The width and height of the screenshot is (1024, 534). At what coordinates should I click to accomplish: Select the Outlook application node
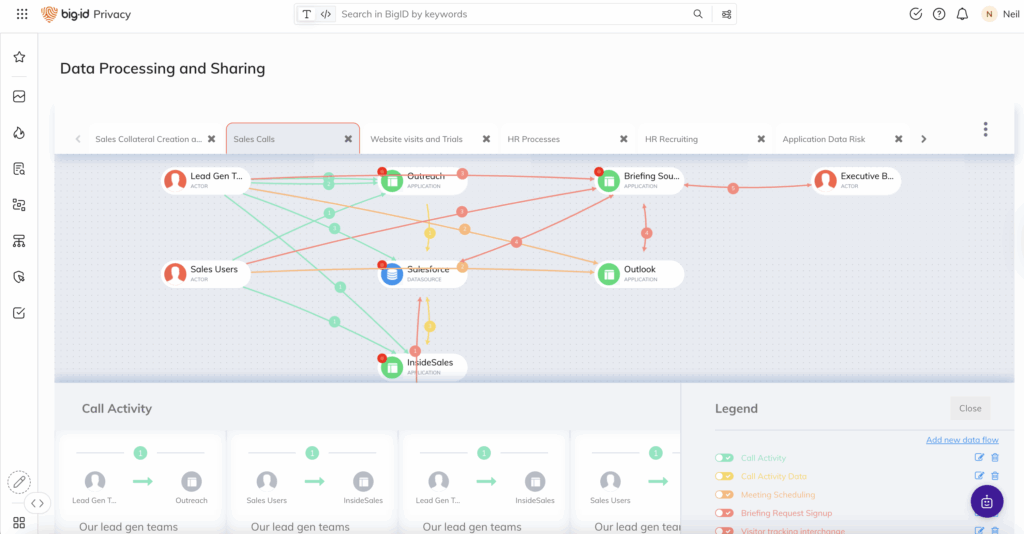coord(639,274)
